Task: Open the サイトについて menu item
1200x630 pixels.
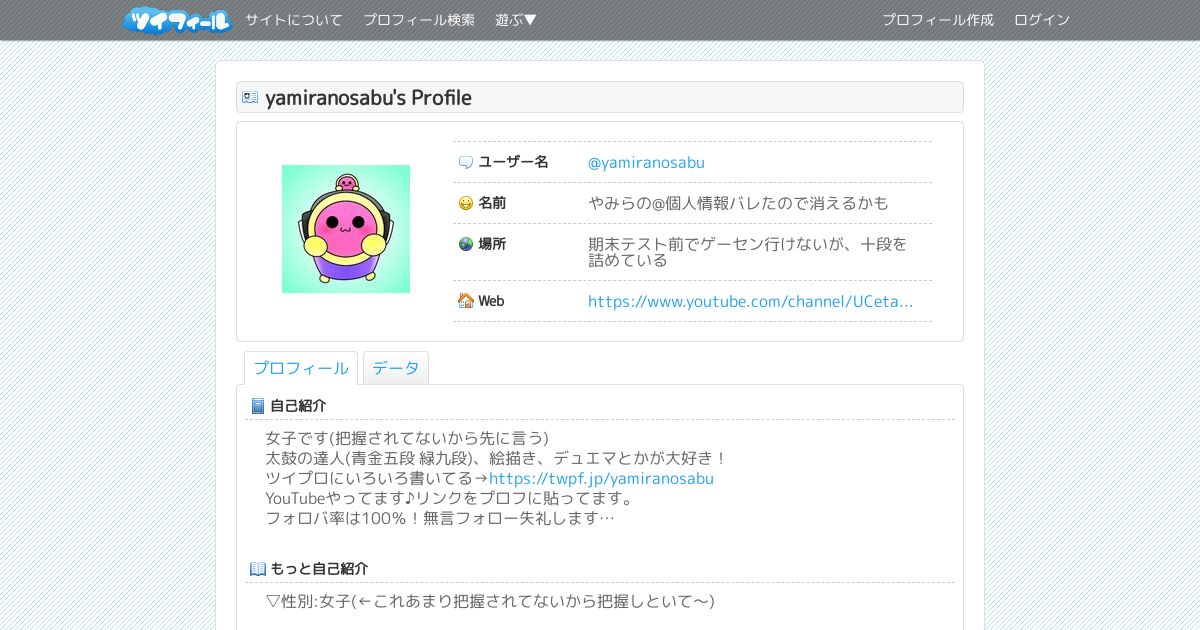Action: pyautogui.click(x=293, y=20)
